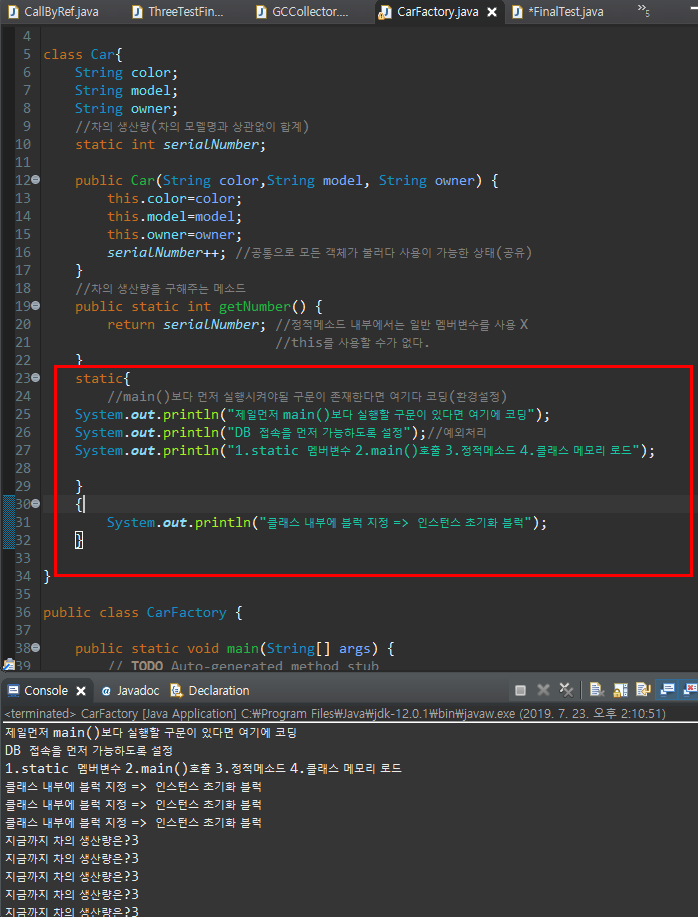
Task: Collapse the instance initializer block at line 30
Action: click(36, 504)
